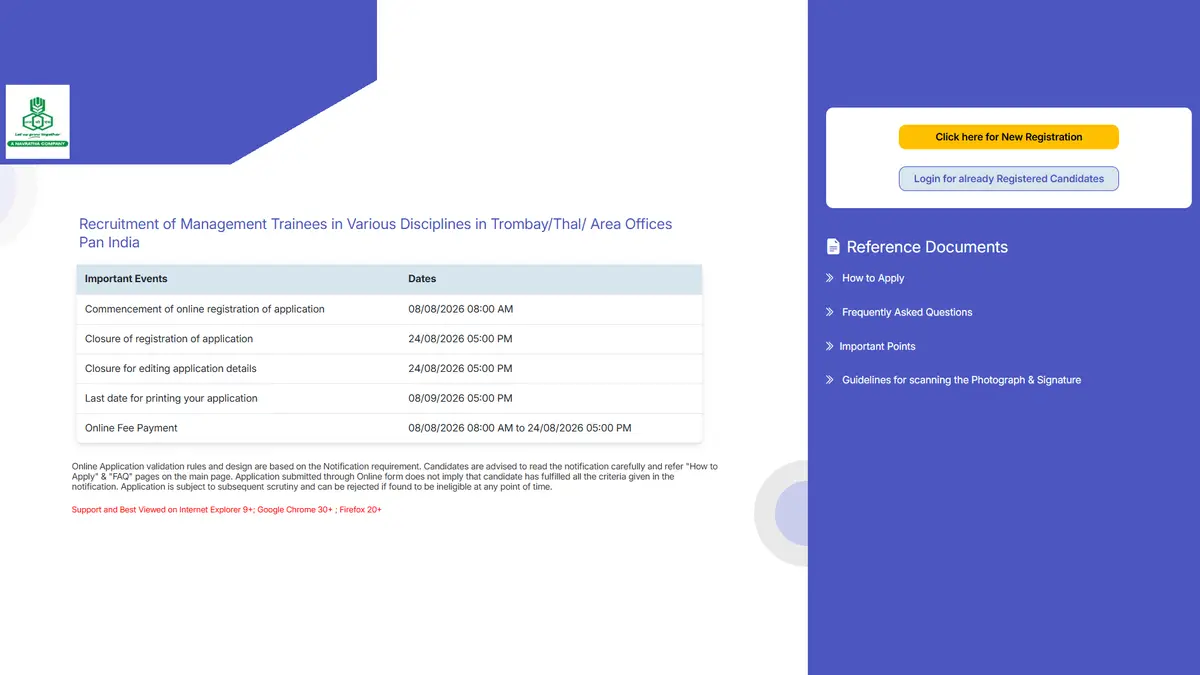Click the Reference Documents file icon

point(833,246)
